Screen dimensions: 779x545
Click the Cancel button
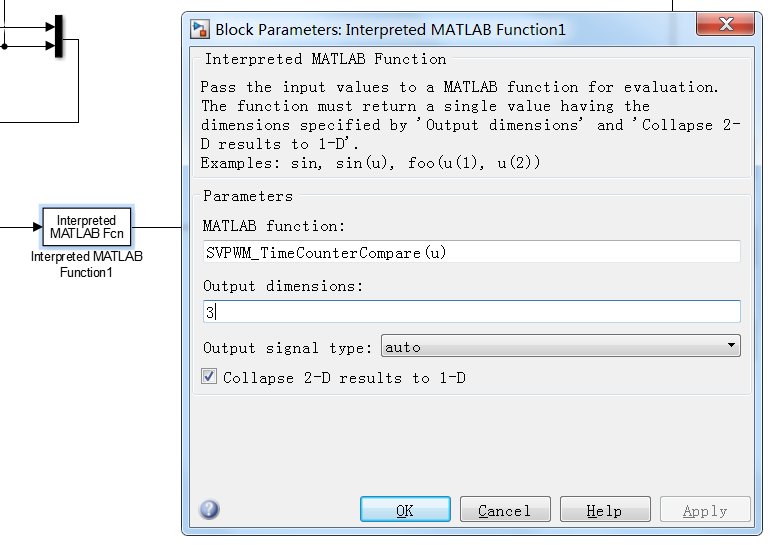(505, 509)
